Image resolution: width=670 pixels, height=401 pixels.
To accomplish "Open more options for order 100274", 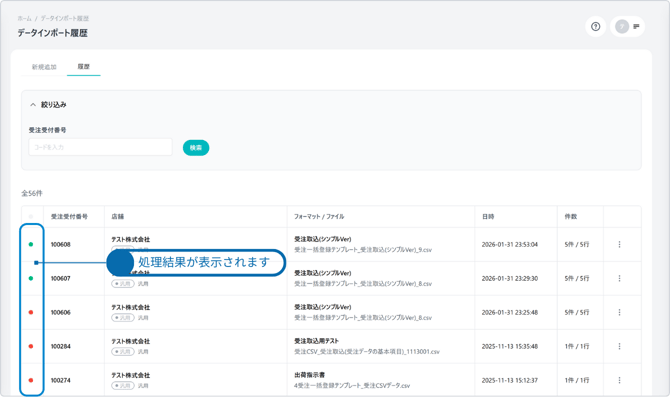I will click(619, 380).
